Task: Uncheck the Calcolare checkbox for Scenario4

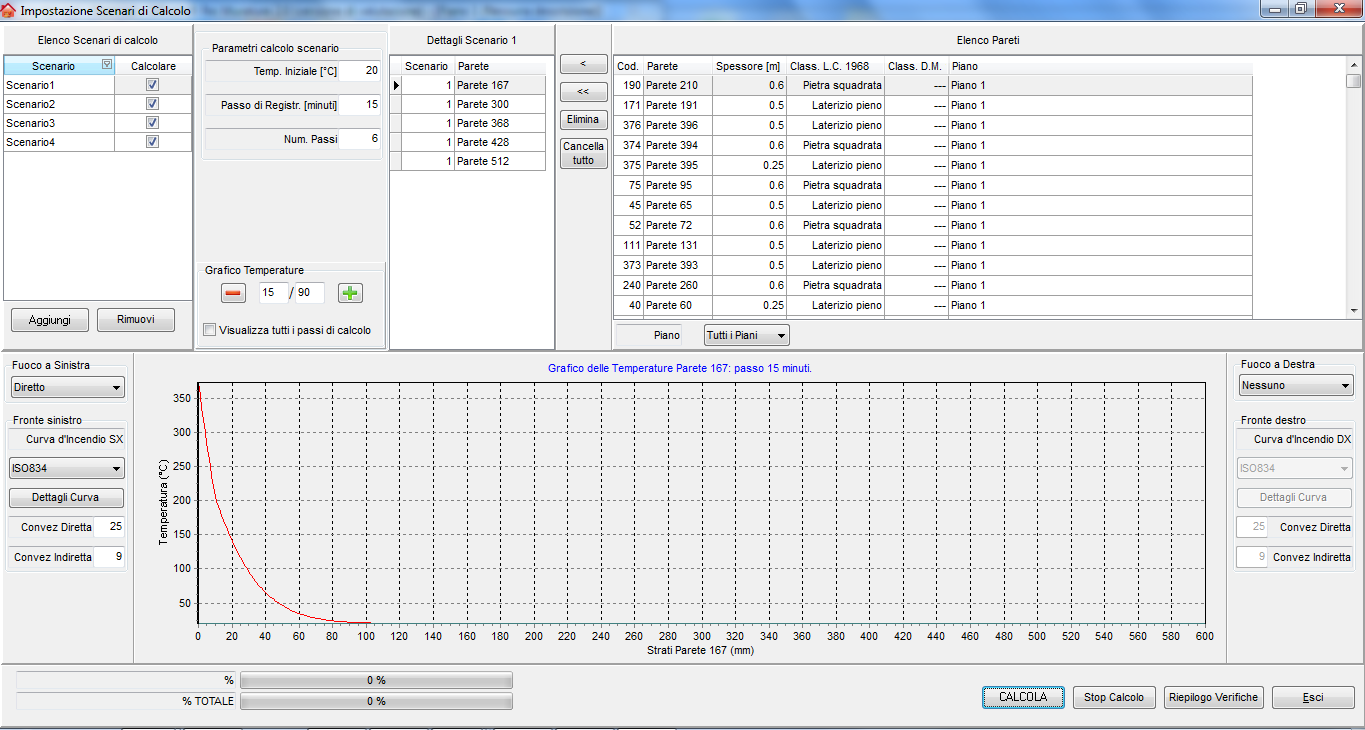Action: (x=153, y=142)
